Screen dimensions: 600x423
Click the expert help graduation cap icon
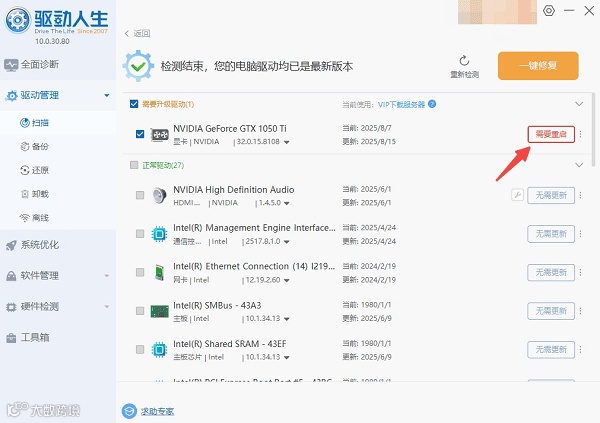tap(129, 411)
